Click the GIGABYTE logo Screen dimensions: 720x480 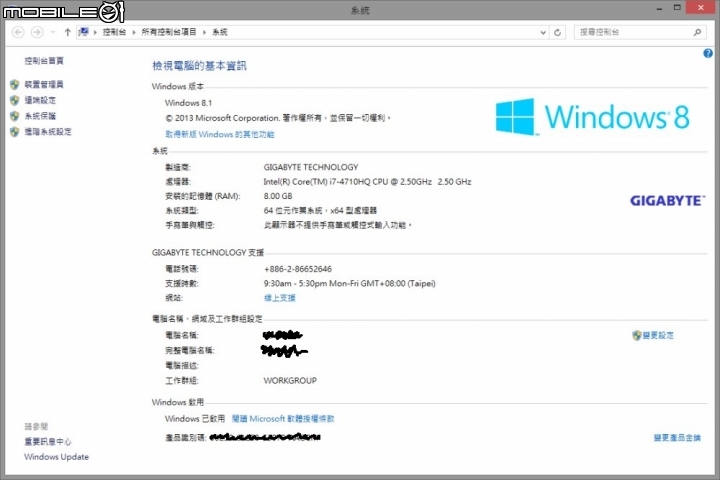point(667,201)
